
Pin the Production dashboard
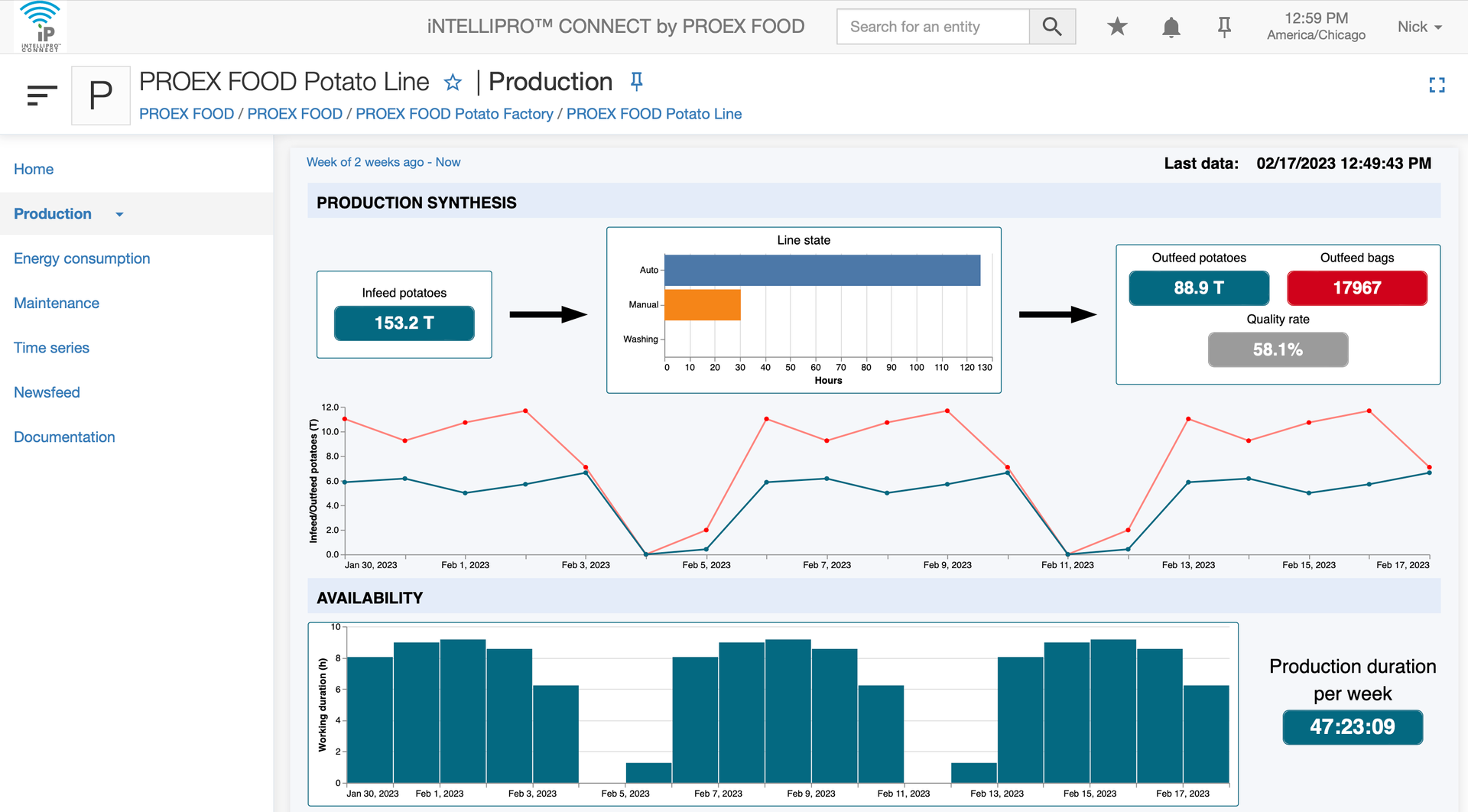(636, 81)
